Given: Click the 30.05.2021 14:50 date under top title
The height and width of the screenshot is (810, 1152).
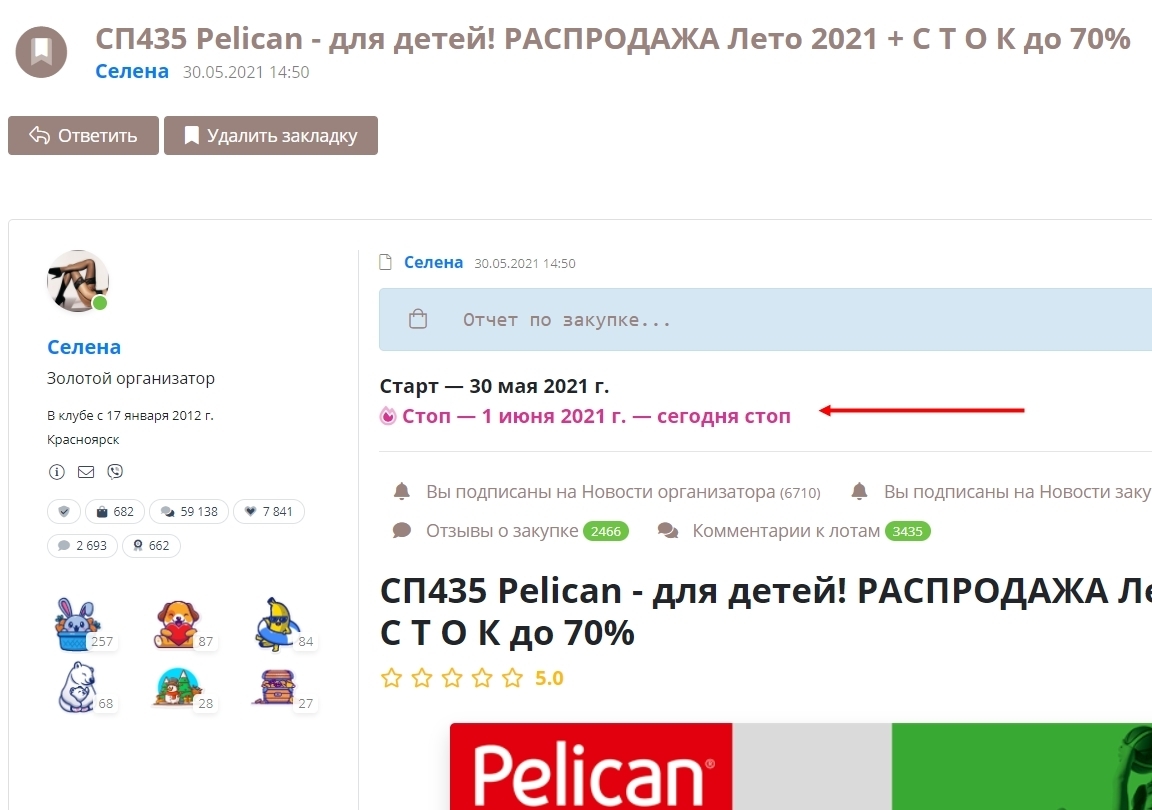Looking at the screenshot, I should click(x=246, y=72).
